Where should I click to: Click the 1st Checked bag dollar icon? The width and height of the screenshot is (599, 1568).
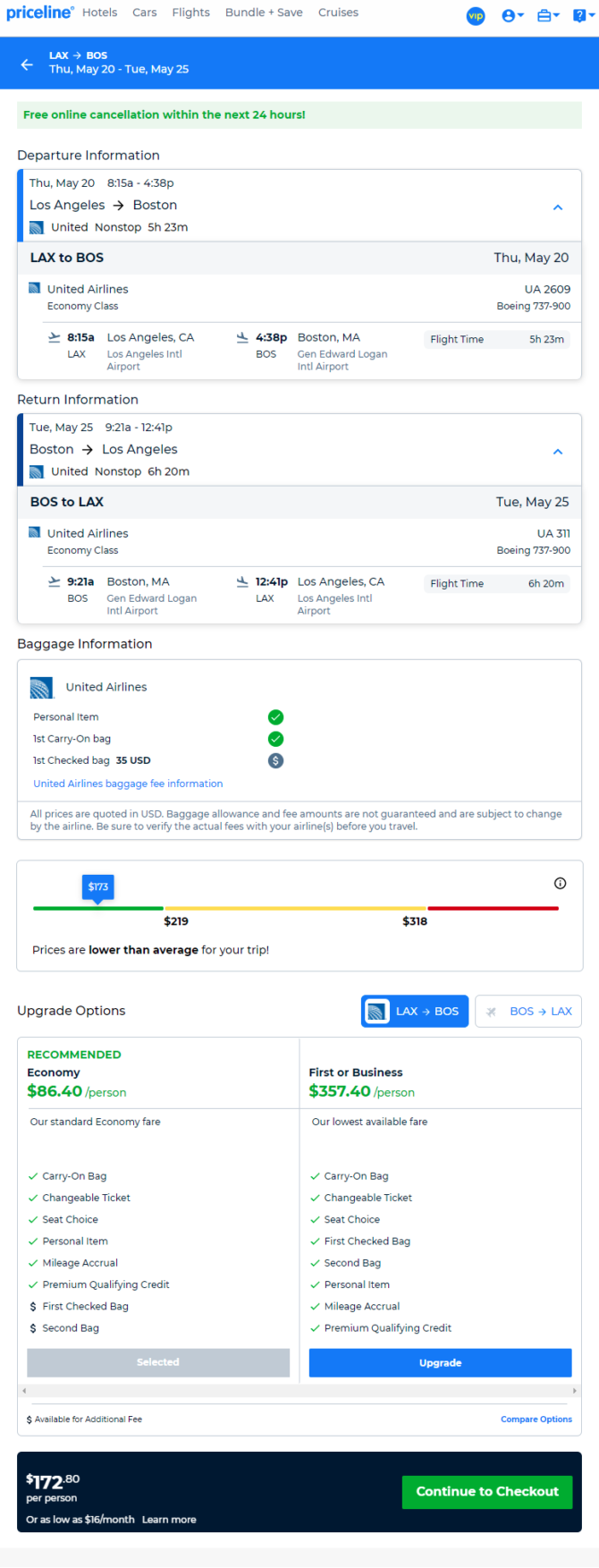(x=275, y=760)
